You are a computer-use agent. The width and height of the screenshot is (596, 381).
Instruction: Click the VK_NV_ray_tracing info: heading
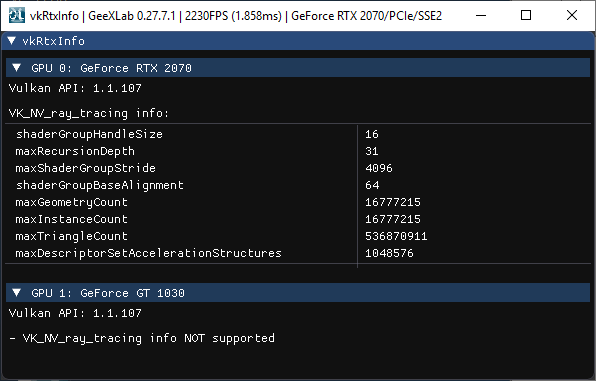pos(89,113)
